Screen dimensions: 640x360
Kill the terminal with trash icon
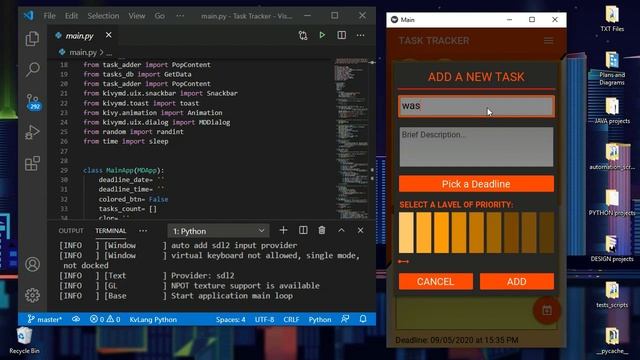click(322, 231)
